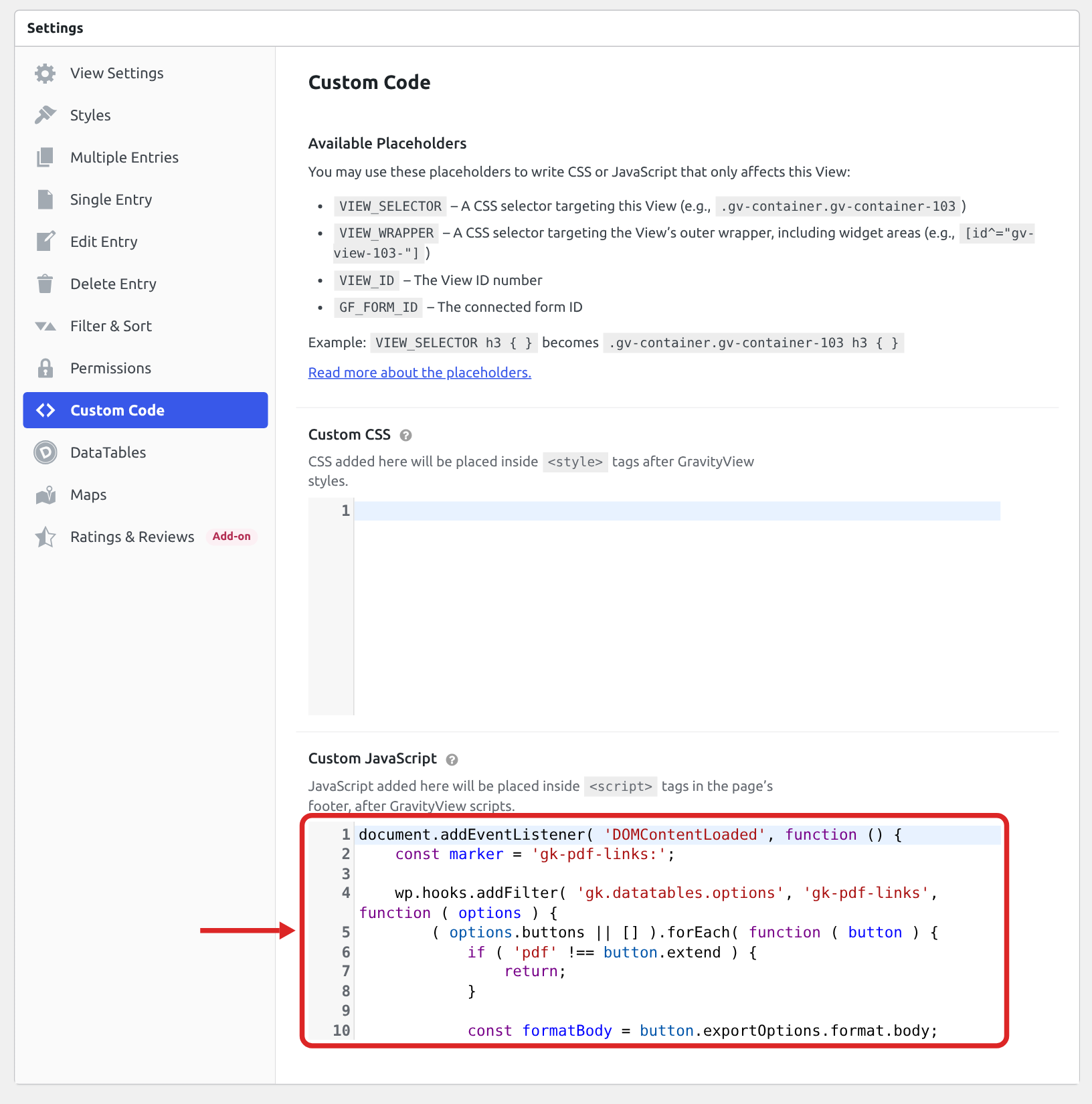The width and height of the screenshot is (1092, 1104).
Task: Click the GF_FORM_ID placeholder code
Action: 378,307
